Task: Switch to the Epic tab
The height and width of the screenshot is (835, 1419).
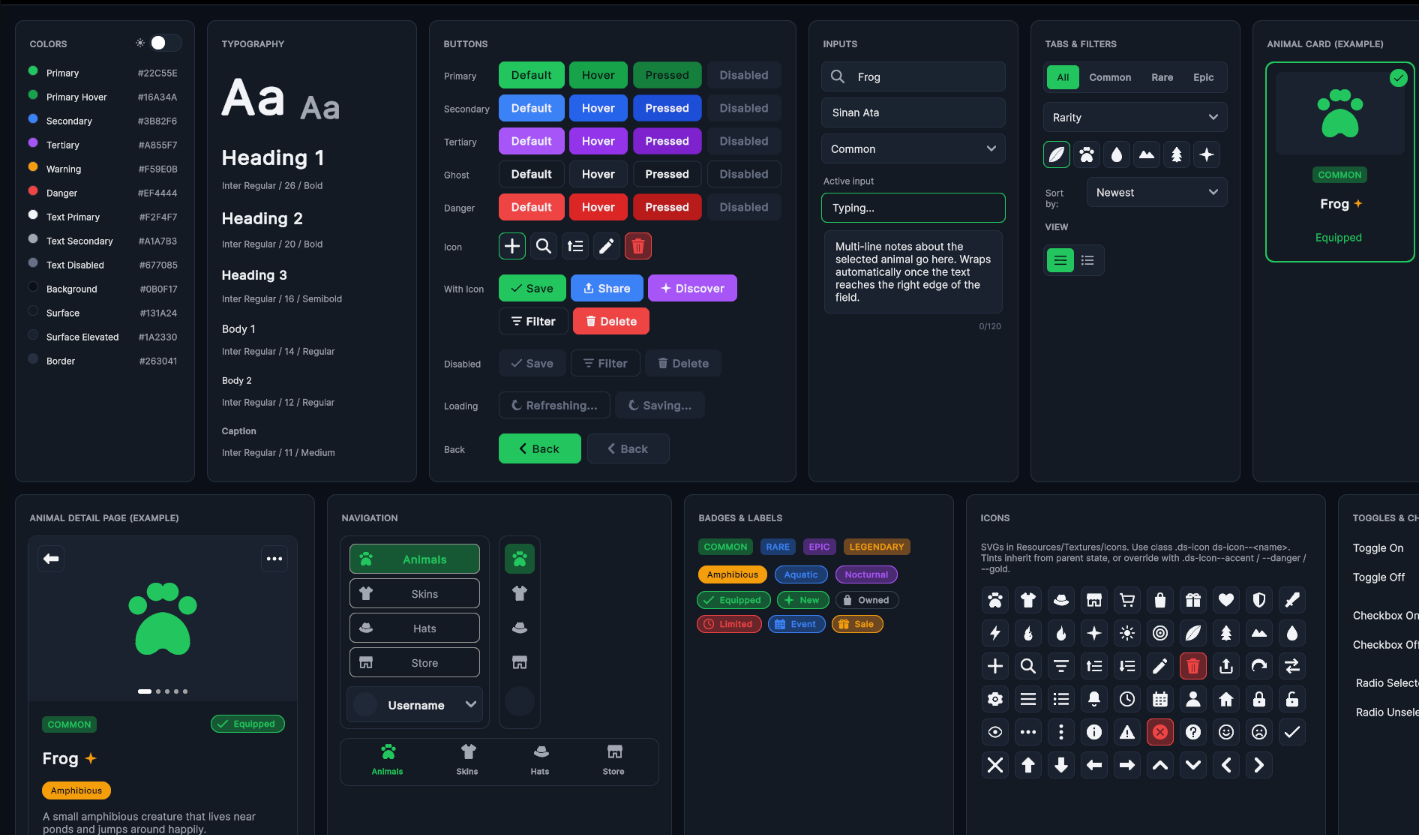Action: click(1203, 77)
